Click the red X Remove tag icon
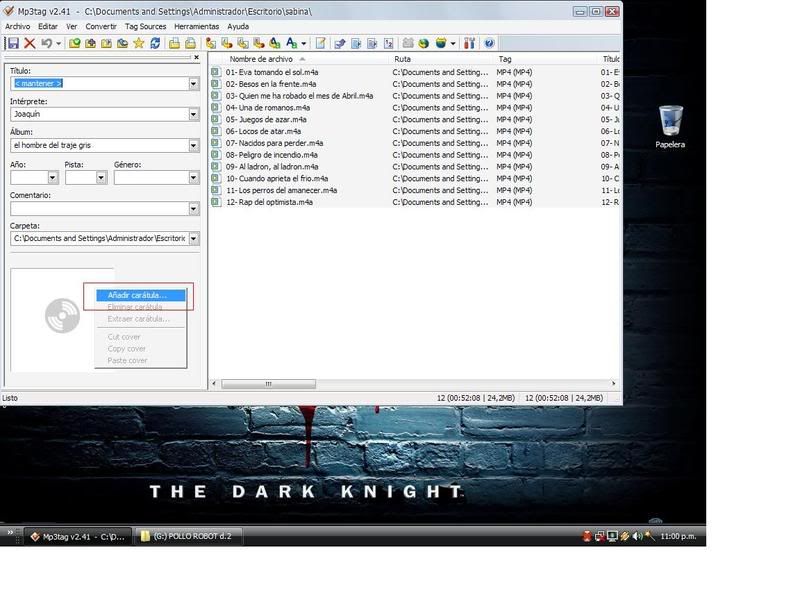Screen dimensions: 800x600 coord(30,43)
